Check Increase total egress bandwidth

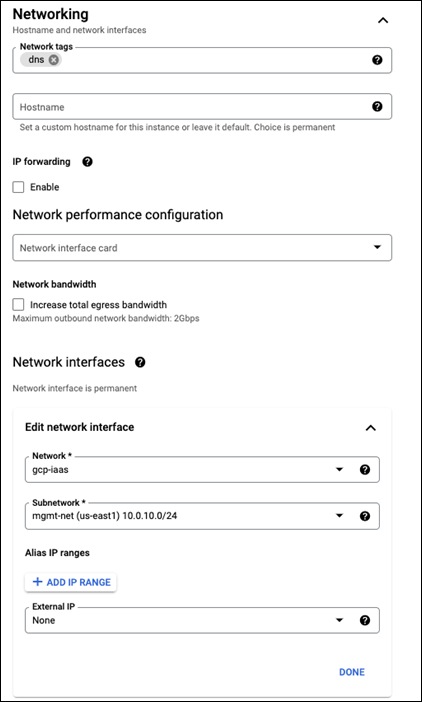(18, 305)
